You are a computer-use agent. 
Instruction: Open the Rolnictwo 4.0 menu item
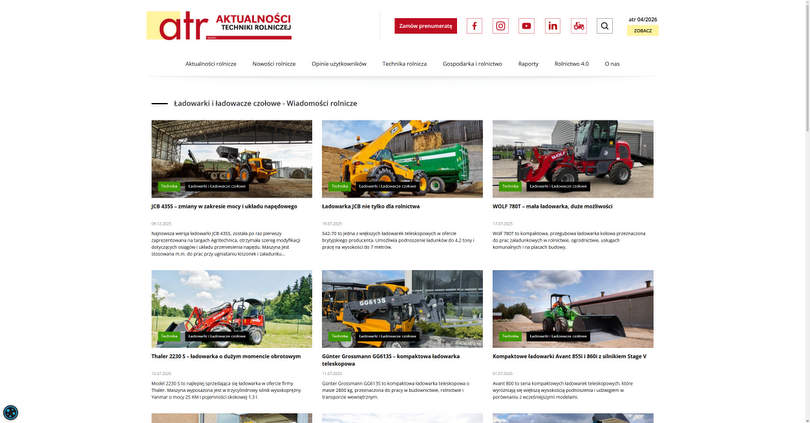(x=571, y=64)
